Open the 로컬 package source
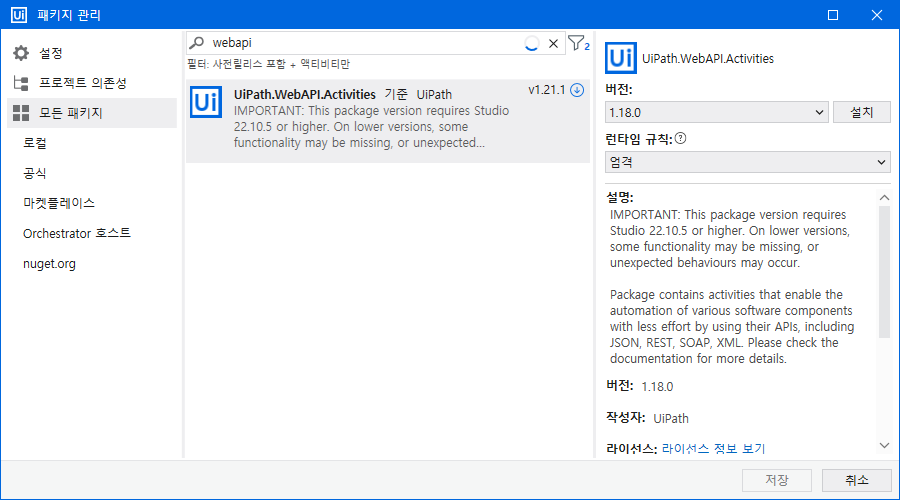900x500 pixels. (x=34, y=143)
